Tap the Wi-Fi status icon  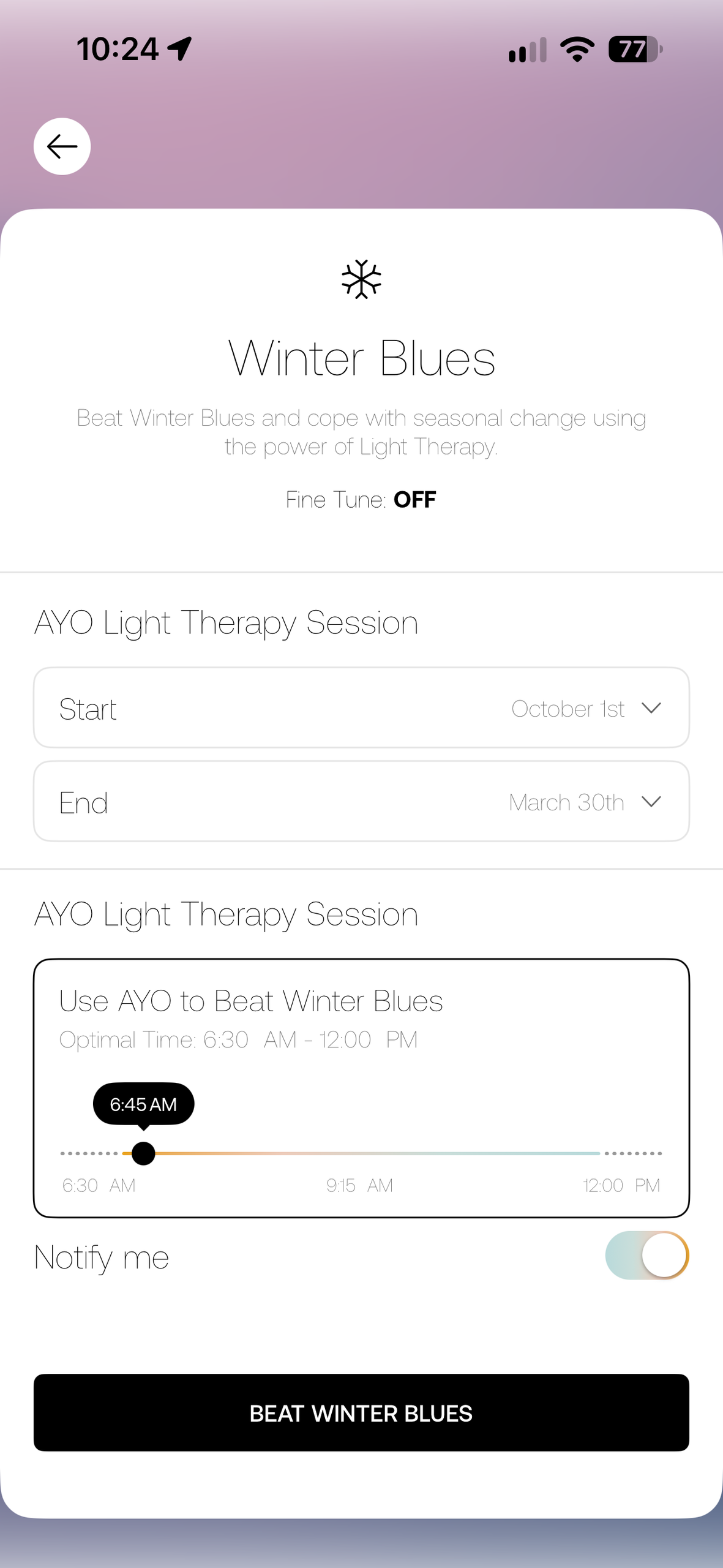click(577, 50)
